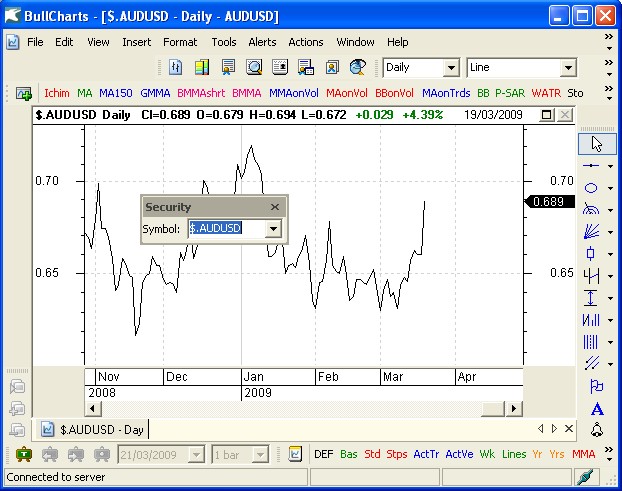This screenshot has height=491, width=622.
Task: Click the colored bar chart toolbar icon
Action: pyautogui.click(x=202, y=67)
